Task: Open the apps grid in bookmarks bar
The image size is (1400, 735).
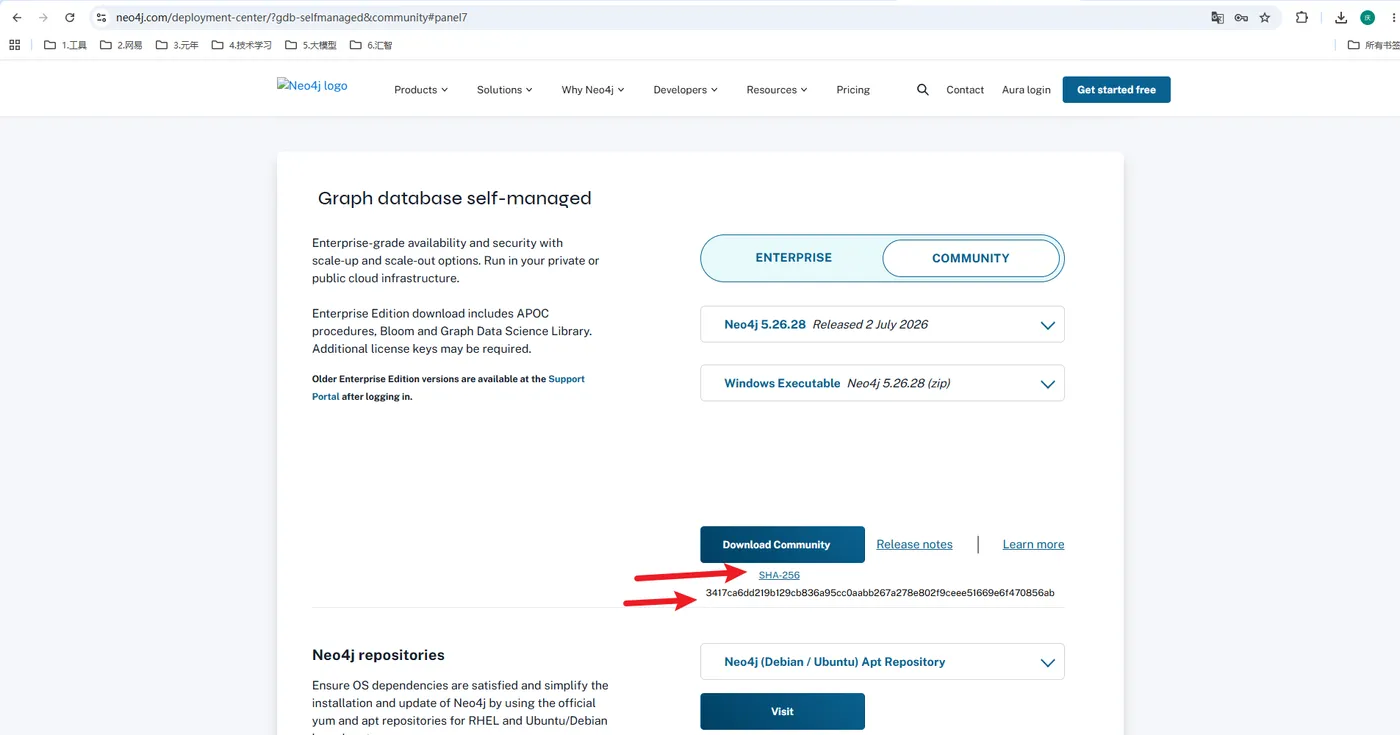Action: click(15, 45)
